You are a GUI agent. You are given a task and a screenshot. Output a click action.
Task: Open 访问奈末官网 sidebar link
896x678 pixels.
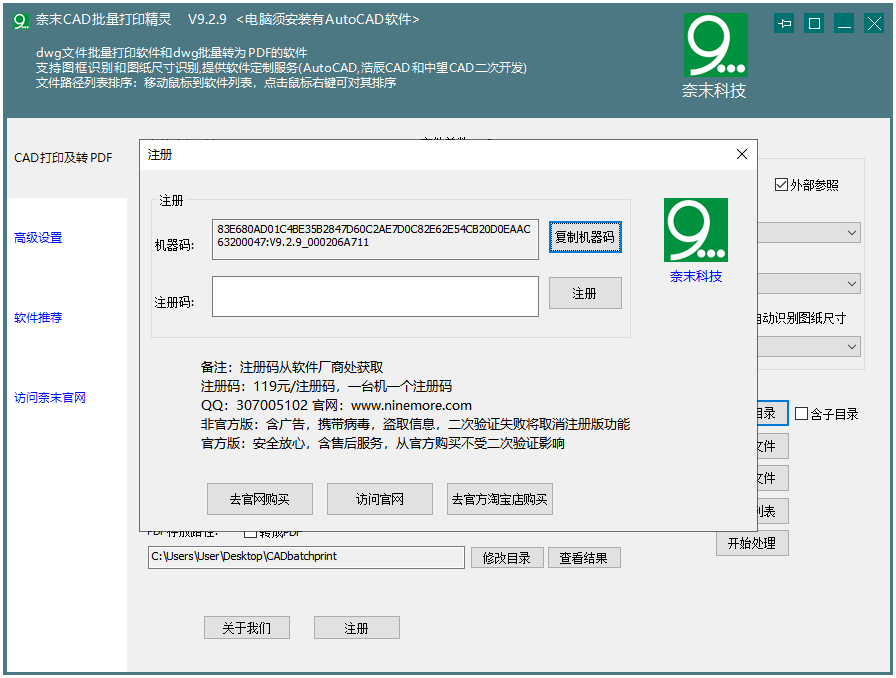[x=50, y=398]
